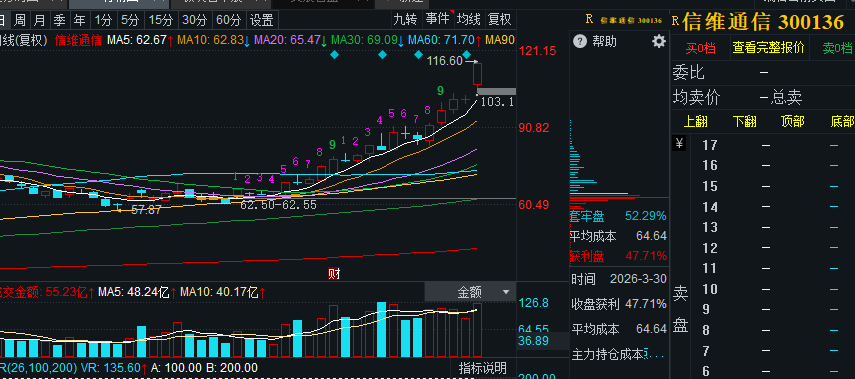The height and width of the screenshot is (379, 855).
Task: Click 上翻 to page up
Action: click(x=695, y=121)
